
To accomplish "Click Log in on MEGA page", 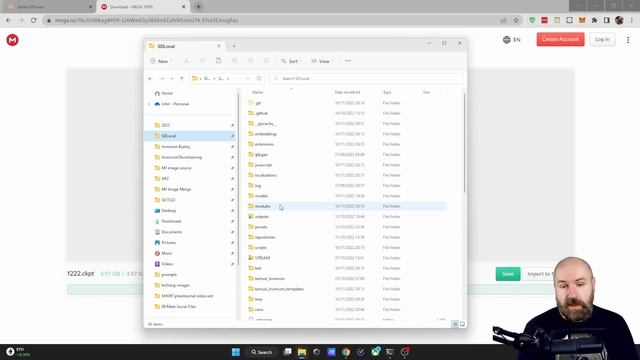I will 602,39.
